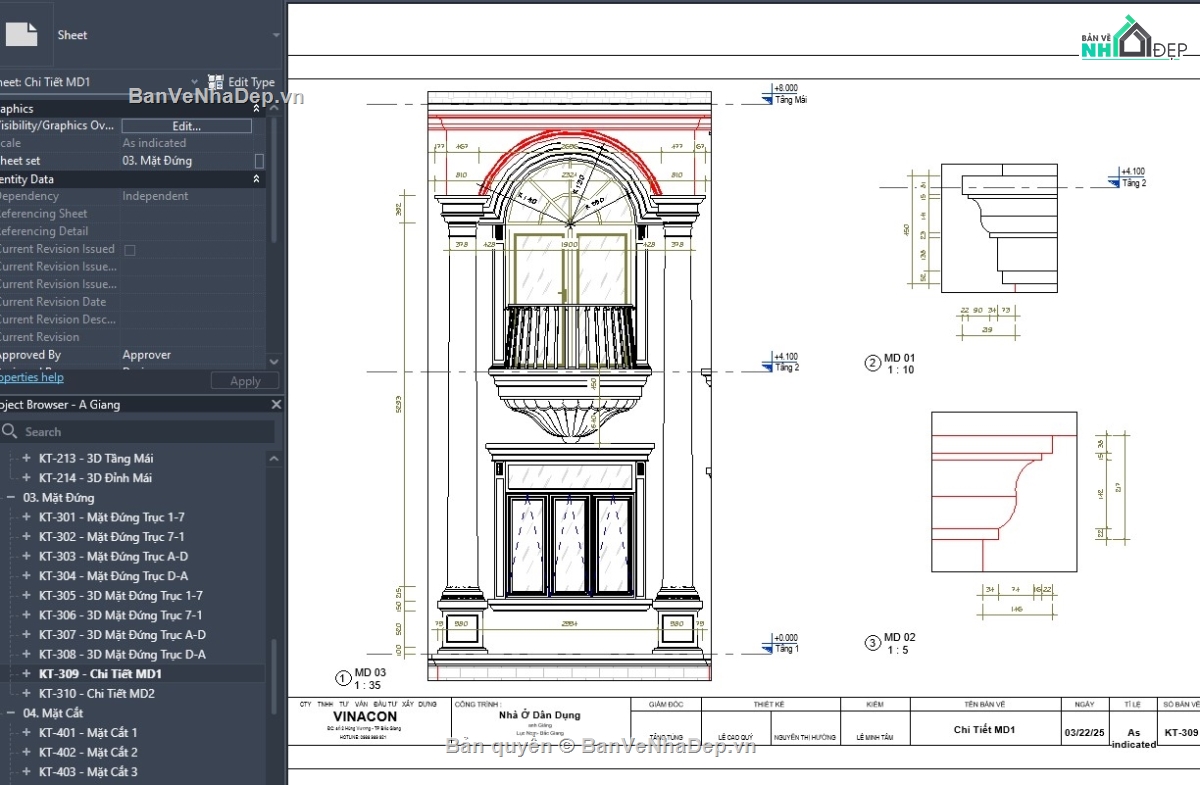Select KT-303 - Mặt Đứng Trục A-D
This screenshot has width=1200, height=785.
[x=113, y=556]
